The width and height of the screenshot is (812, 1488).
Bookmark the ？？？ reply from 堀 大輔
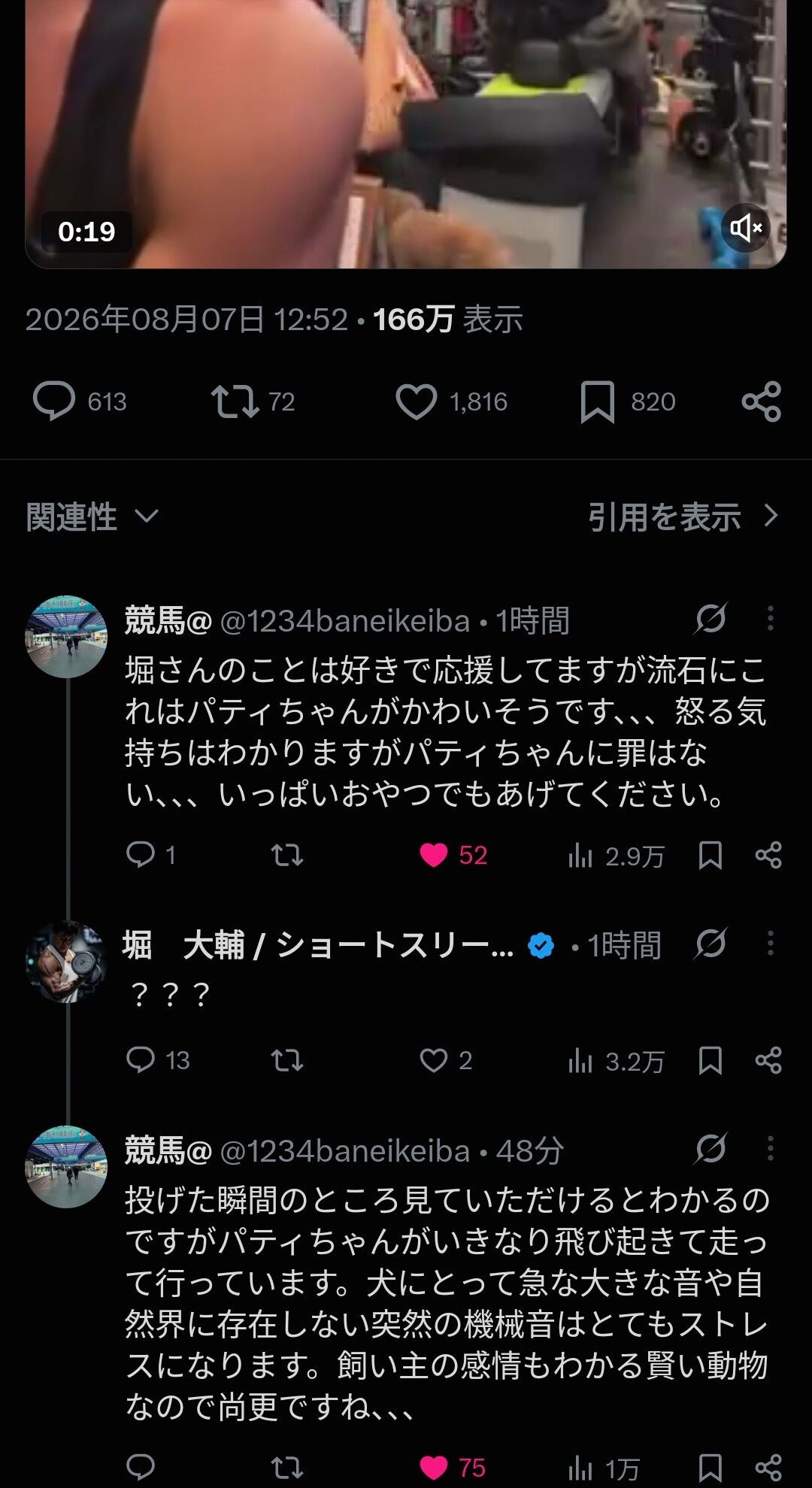[710, 1060]
